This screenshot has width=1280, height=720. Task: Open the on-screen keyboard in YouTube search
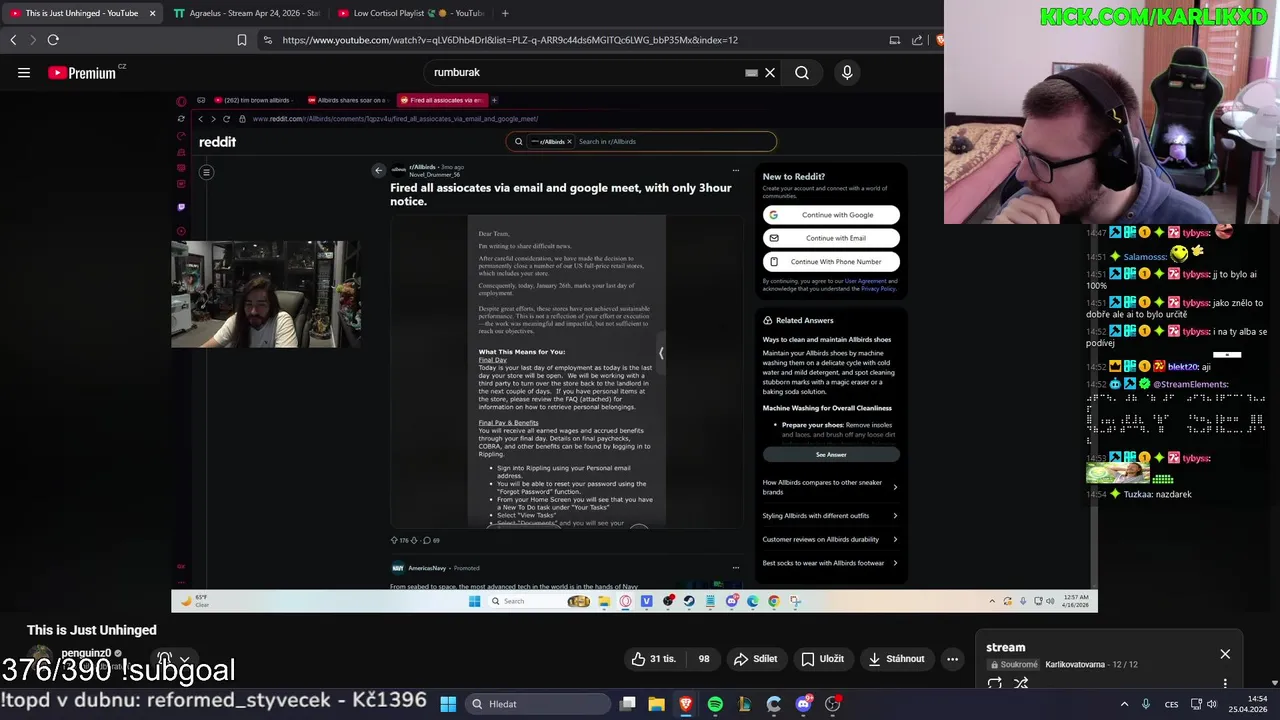pos(751,73)
